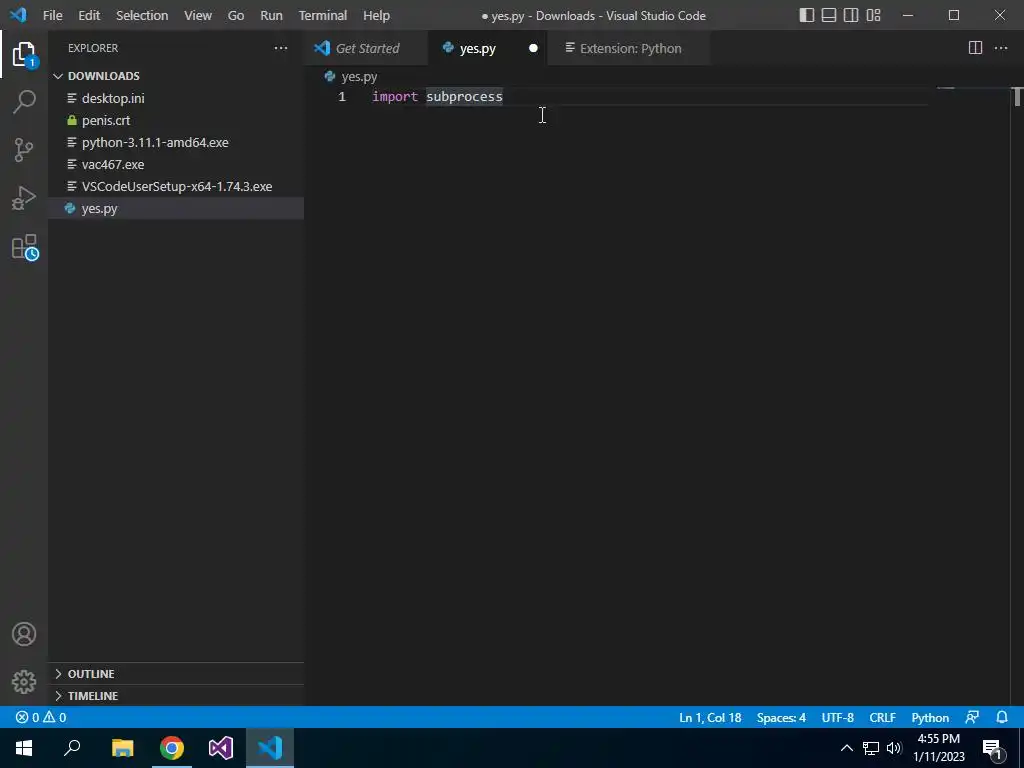Open the Accounts menu icon
This screenshot has height=768, width=1024.
(24, 634)
